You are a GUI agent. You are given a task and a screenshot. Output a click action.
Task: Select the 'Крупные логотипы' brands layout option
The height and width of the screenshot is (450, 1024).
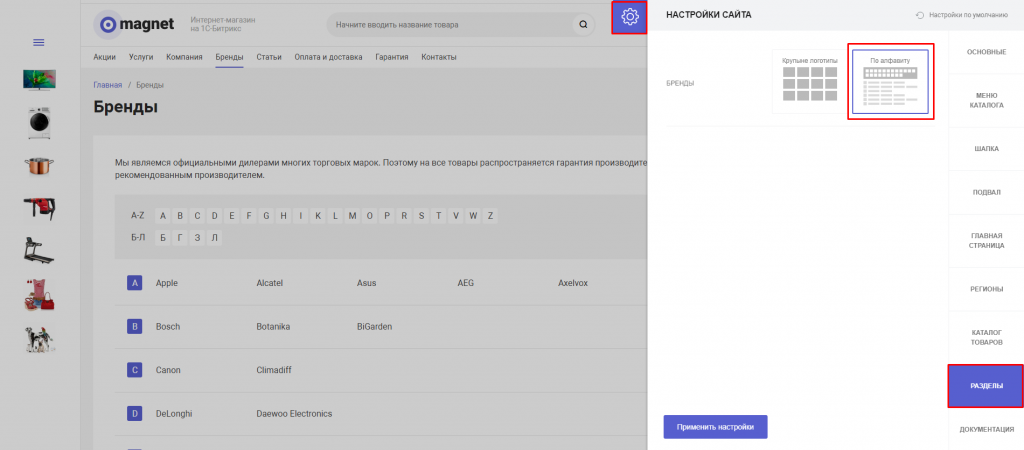point(810,81)
